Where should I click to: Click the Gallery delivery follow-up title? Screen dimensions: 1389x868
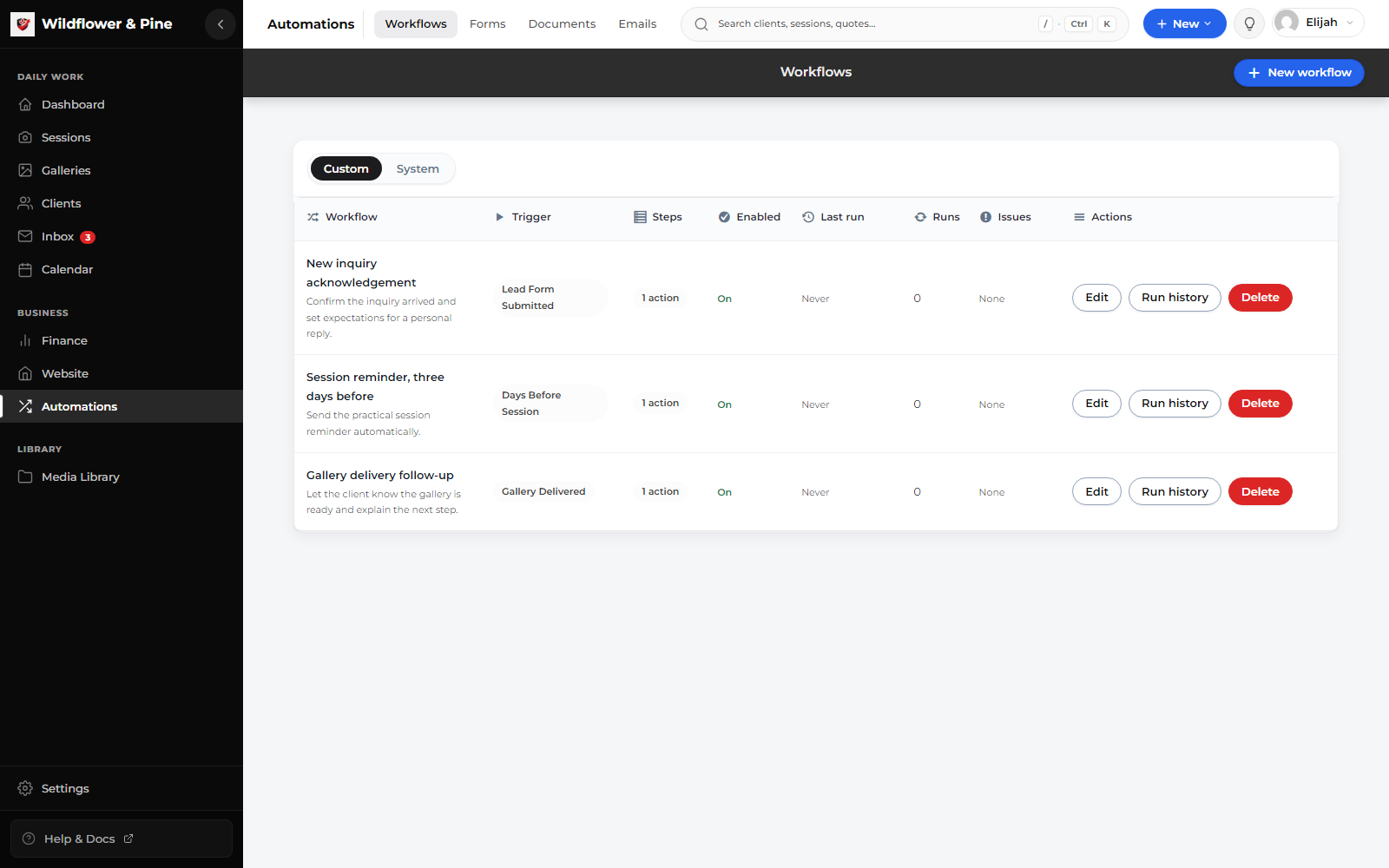(380, 476)
